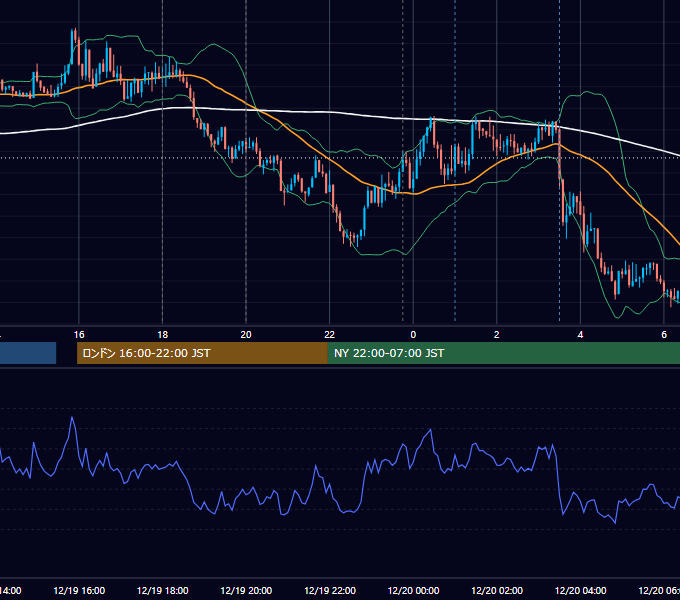Click the 22 hour axis label
The height and width of the screenshot is (600, 680).
tap(330, 335)
